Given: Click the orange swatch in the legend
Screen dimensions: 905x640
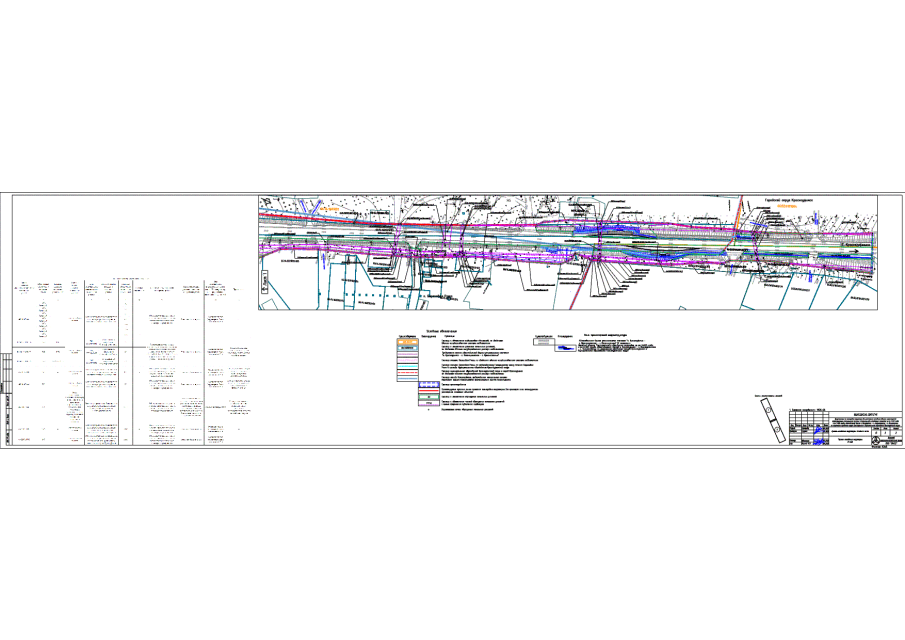Looking at the screenshot, I should point(408,342).
